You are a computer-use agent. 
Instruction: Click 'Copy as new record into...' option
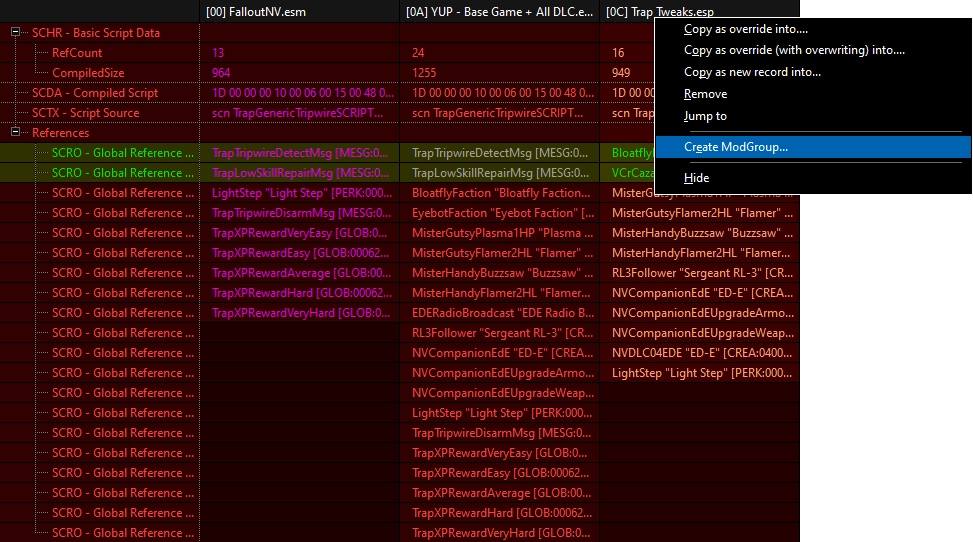point(752,72)
